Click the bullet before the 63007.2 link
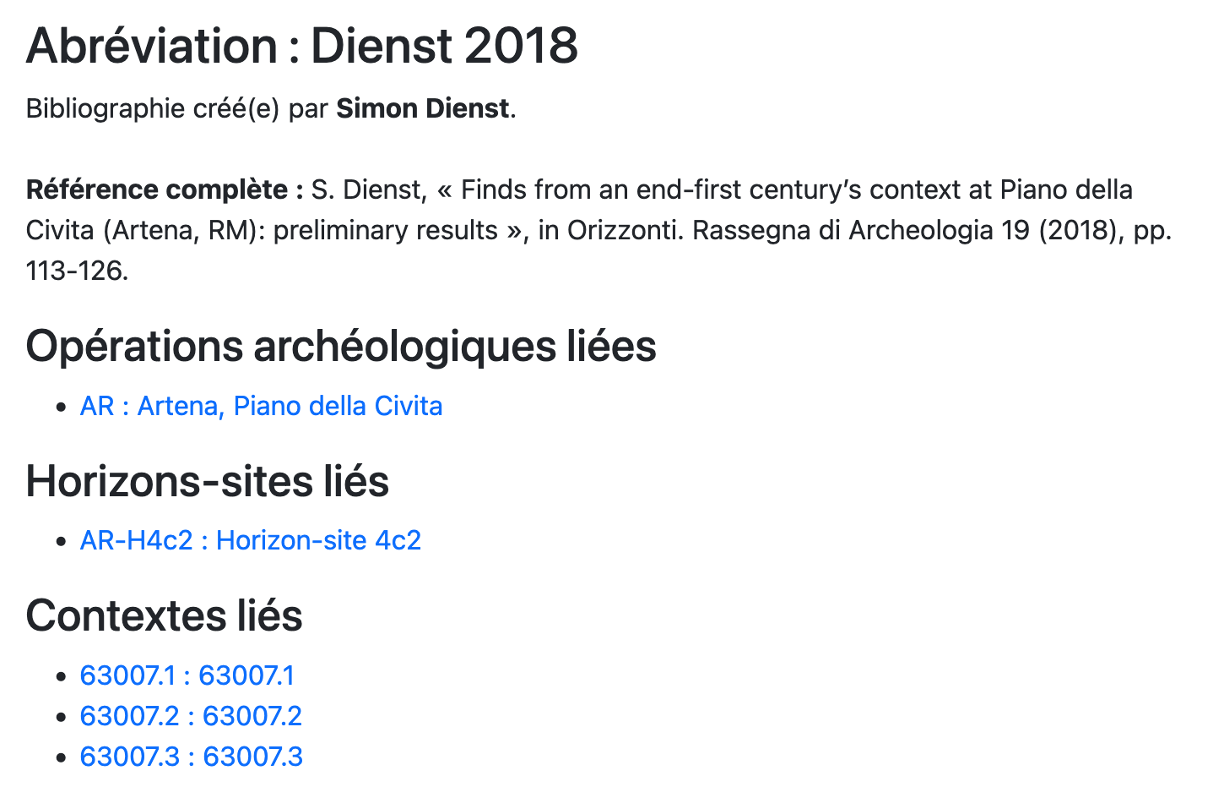 63,717
